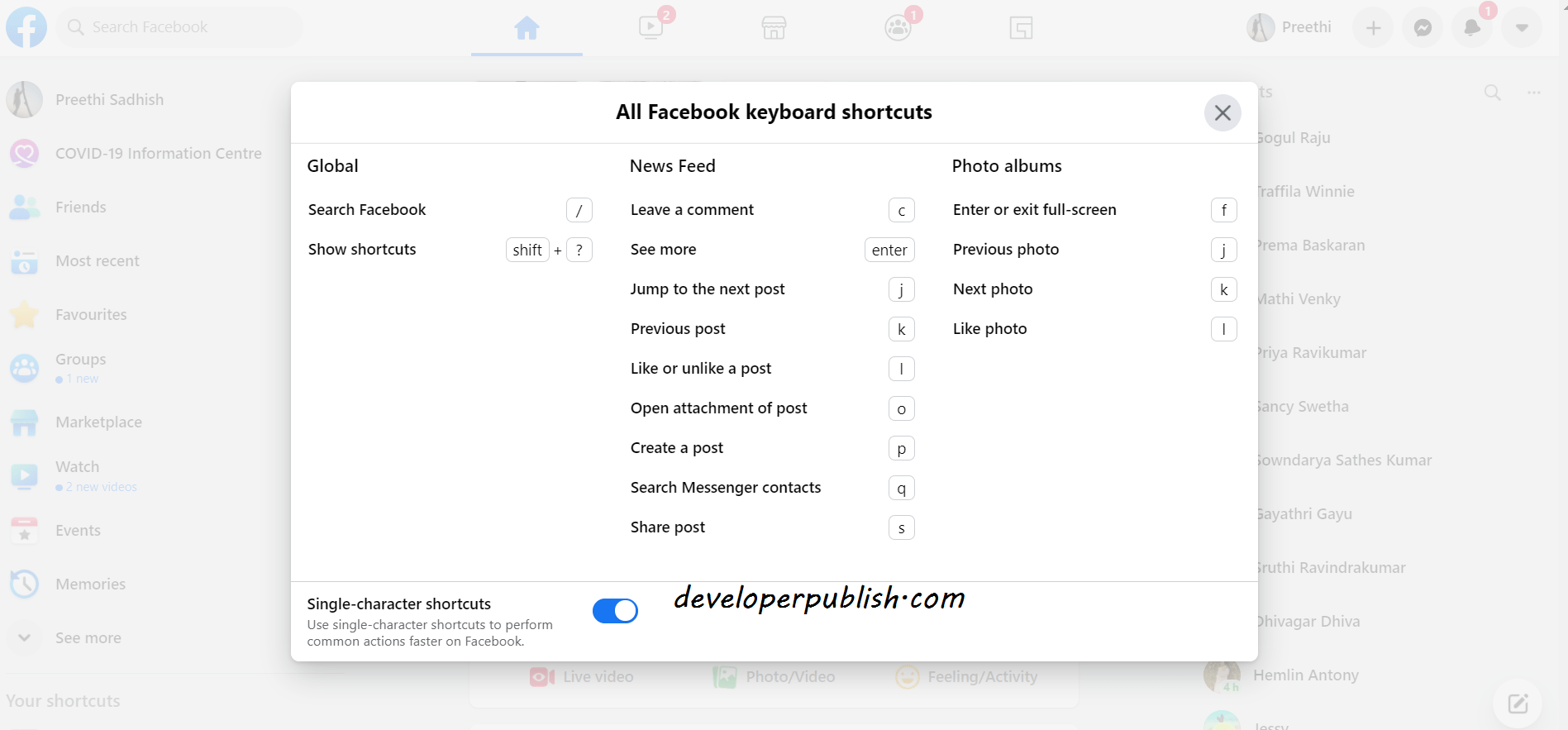Open the Gaming icon in top navigation
This screenshot has height=730, width=1568.
point(1021,27)
